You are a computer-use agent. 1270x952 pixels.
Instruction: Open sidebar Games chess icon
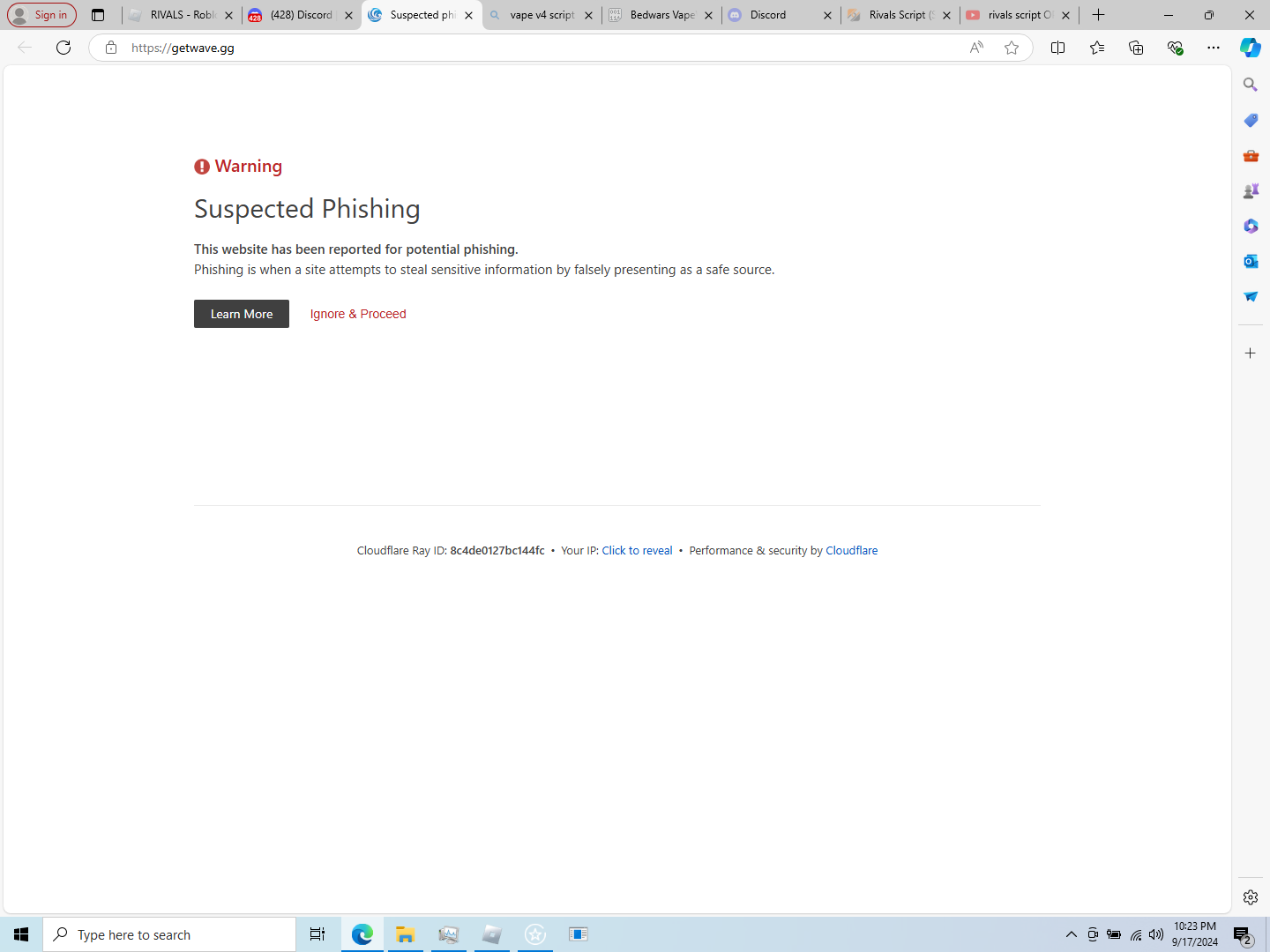1251,190
